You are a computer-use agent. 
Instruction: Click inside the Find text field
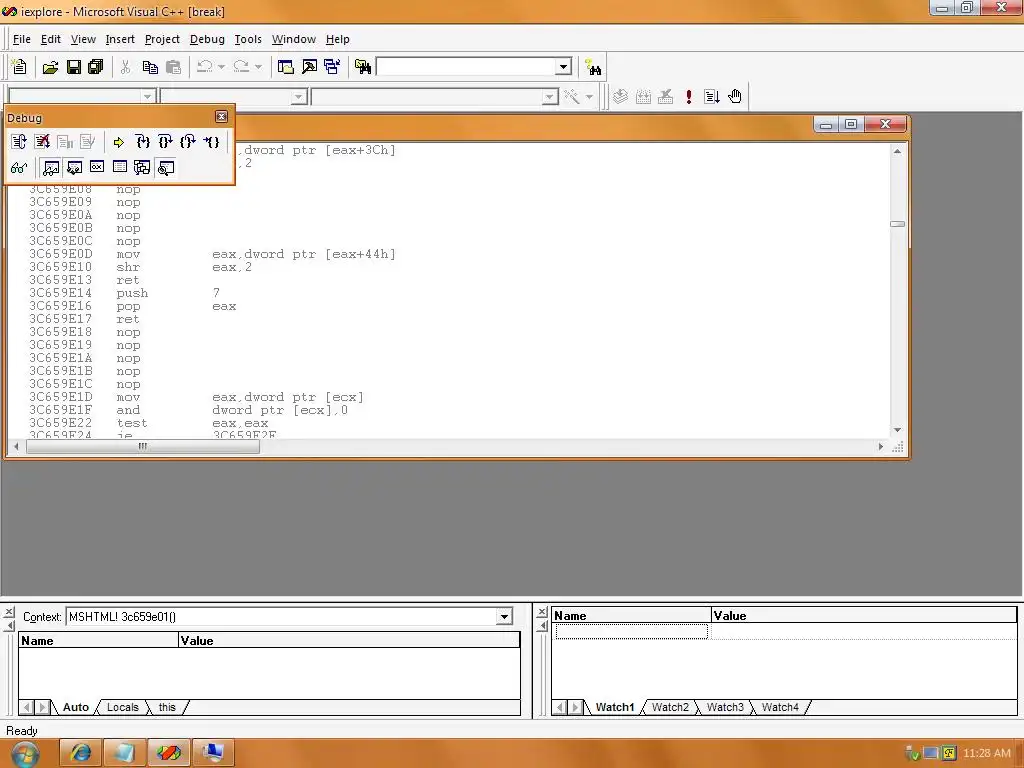click(x=466, y=67)
